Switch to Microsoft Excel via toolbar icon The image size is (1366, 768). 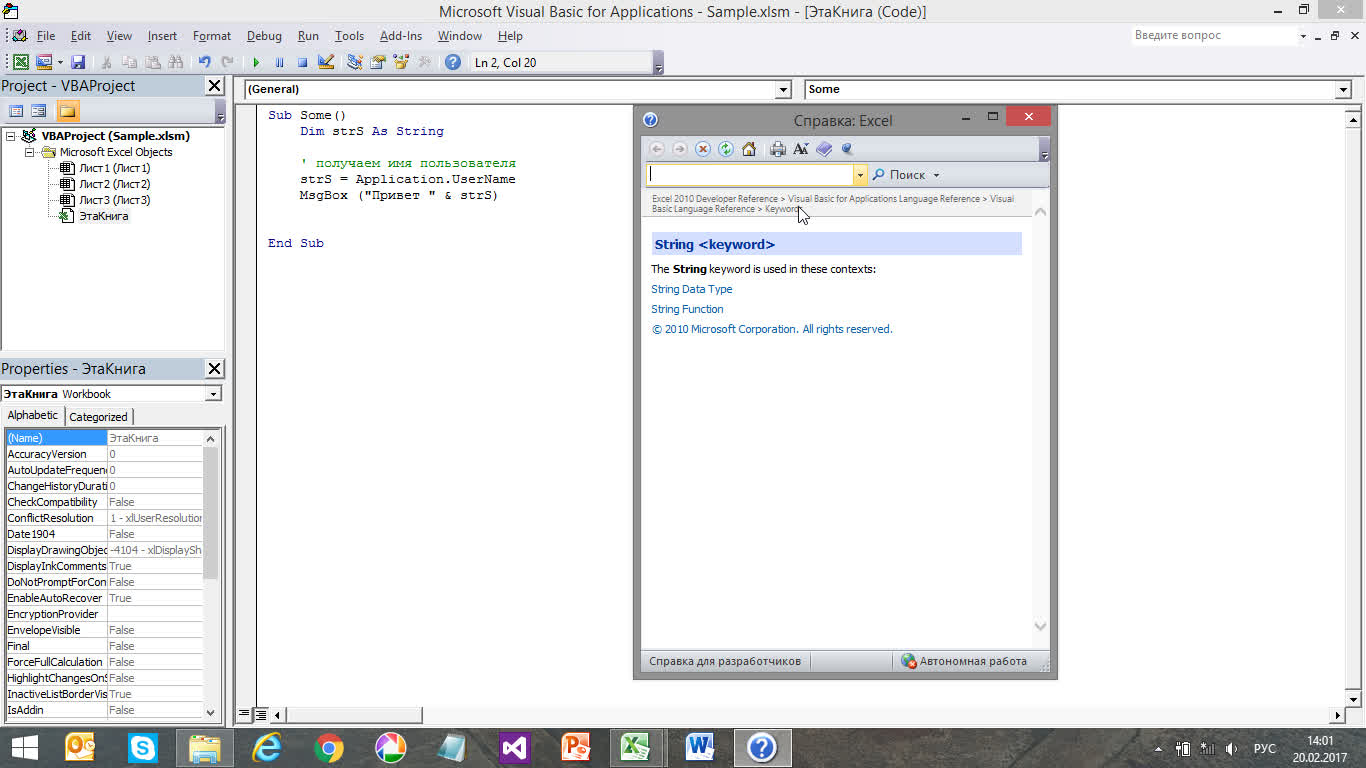[x=21, y=62]
